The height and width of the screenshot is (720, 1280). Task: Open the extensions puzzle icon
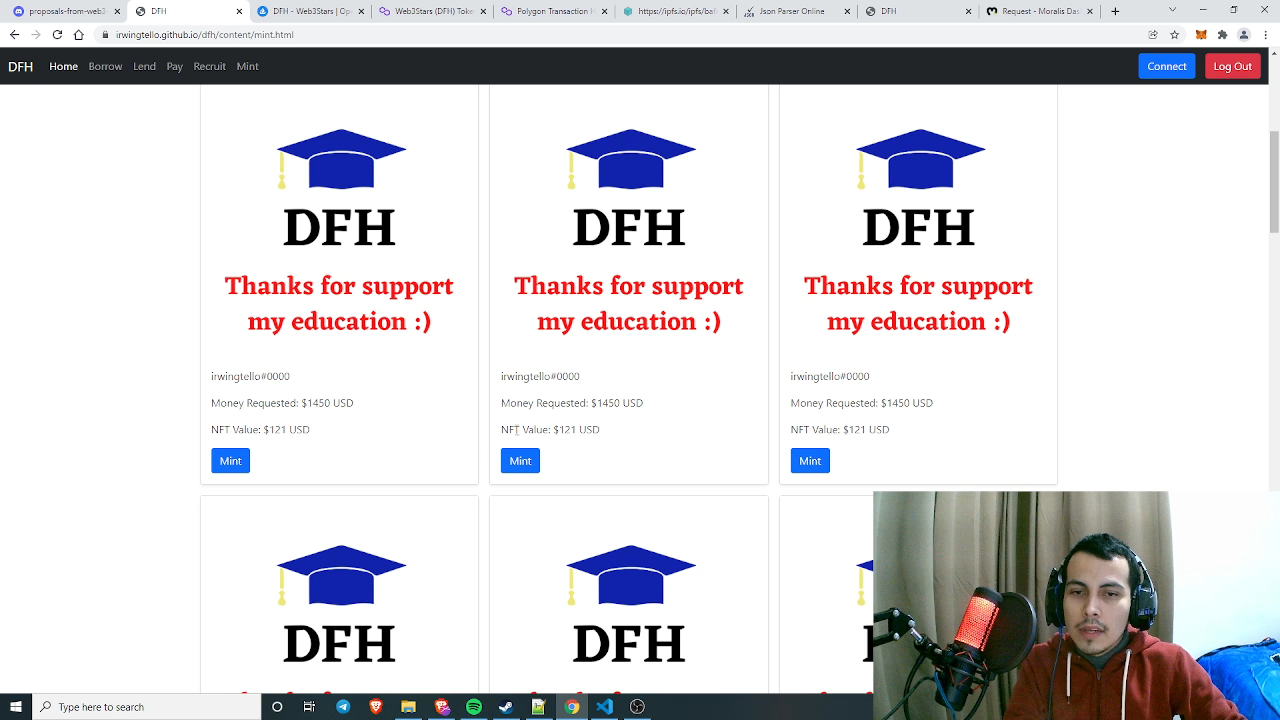(x=1222, y=34)
